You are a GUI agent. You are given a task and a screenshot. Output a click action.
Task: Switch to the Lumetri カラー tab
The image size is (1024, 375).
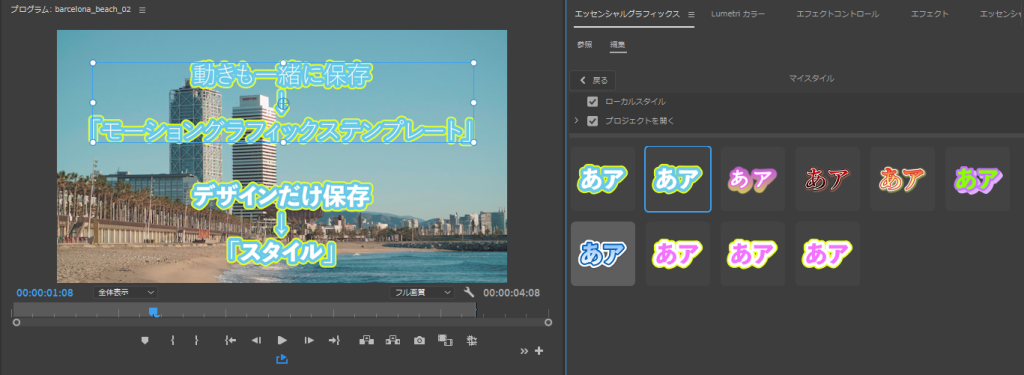(738, 14)
